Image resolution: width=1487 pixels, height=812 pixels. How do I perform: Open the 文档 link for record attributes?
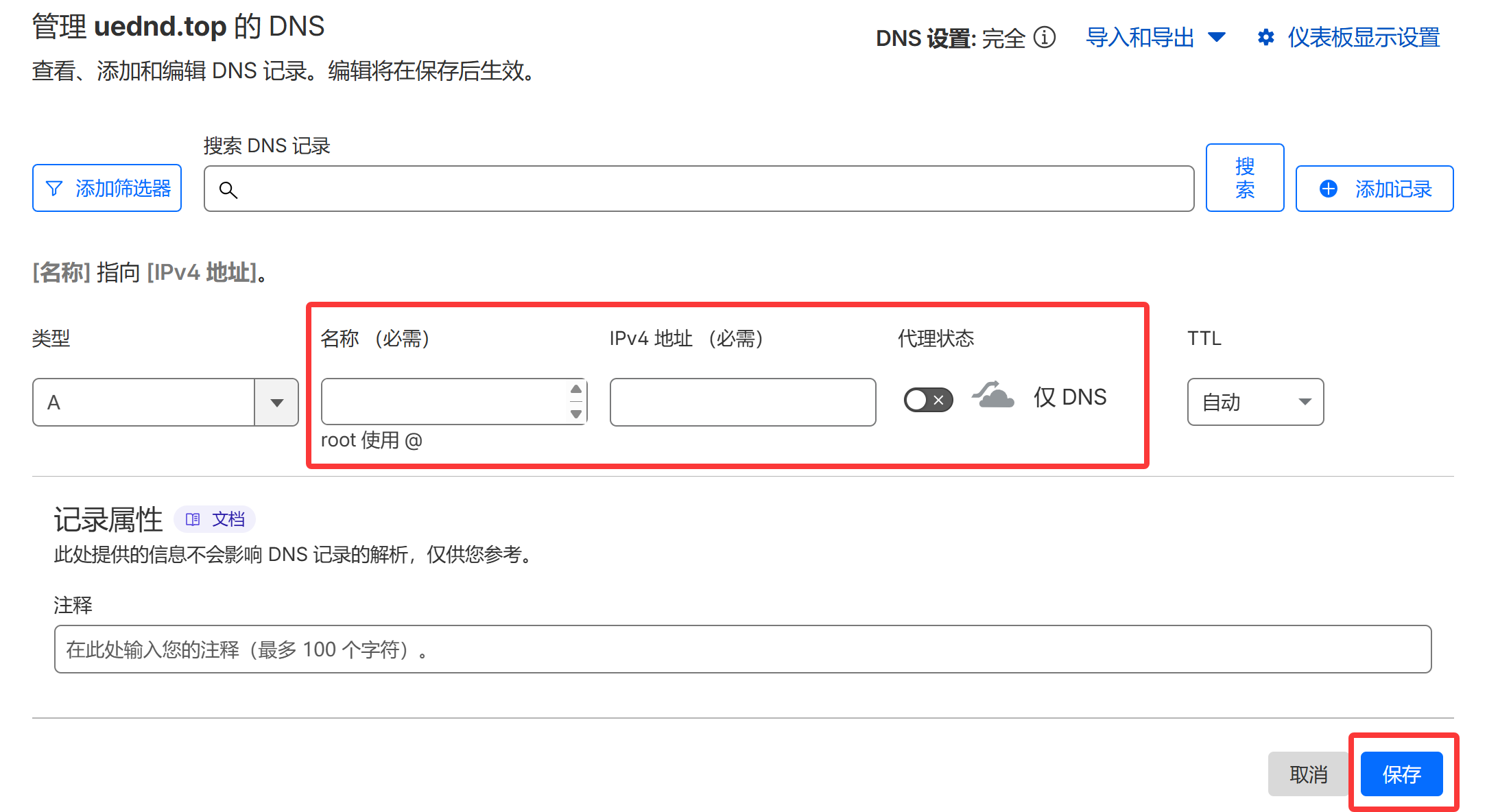tap(215, 519)
